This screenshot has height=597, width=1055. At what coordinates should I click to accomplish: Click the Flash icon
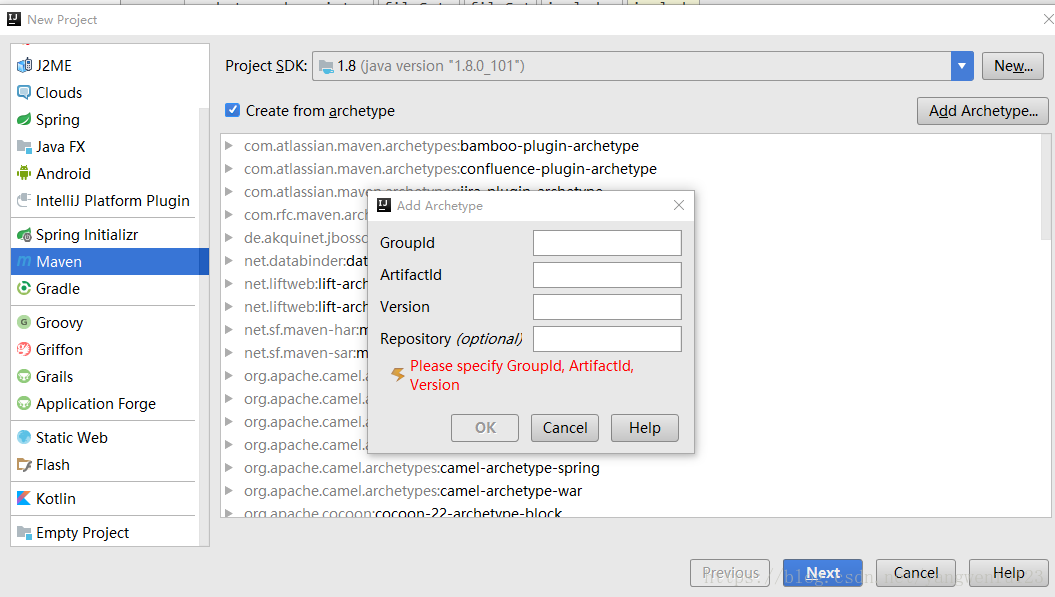point(24,464)
